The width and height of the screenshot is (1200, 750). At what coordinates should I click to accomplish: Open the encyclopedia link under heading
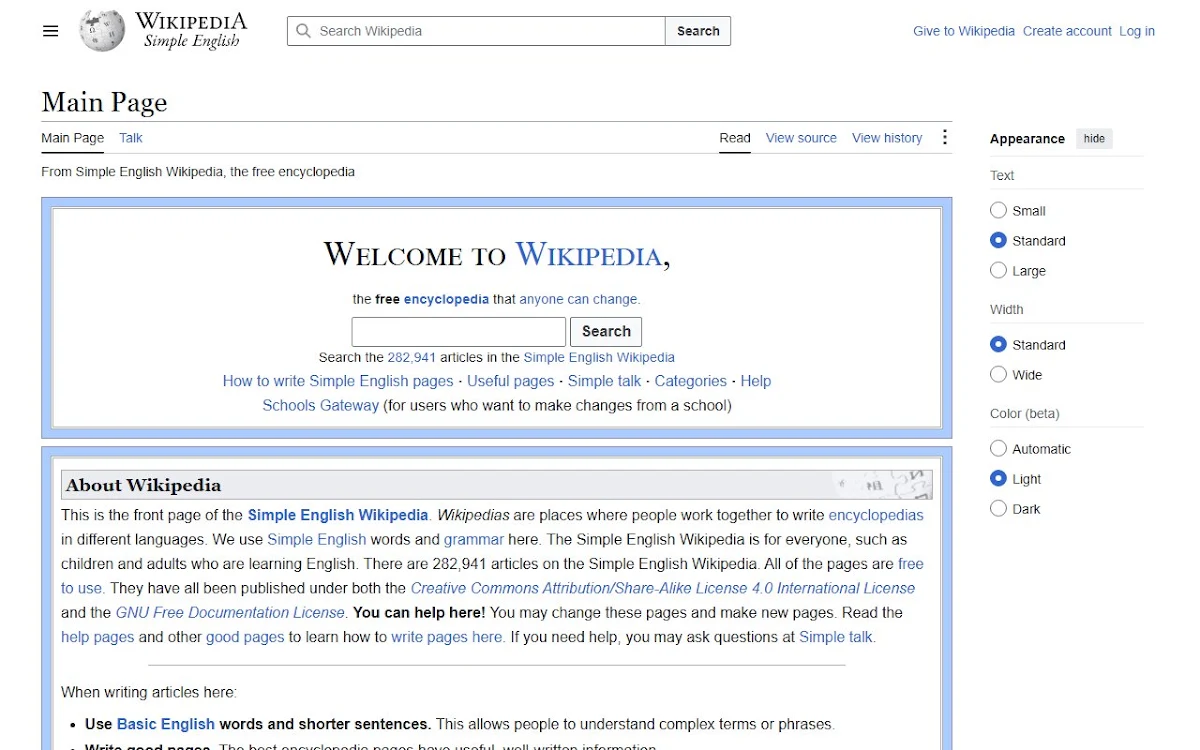pyautogui.click(x=446, y=299)
